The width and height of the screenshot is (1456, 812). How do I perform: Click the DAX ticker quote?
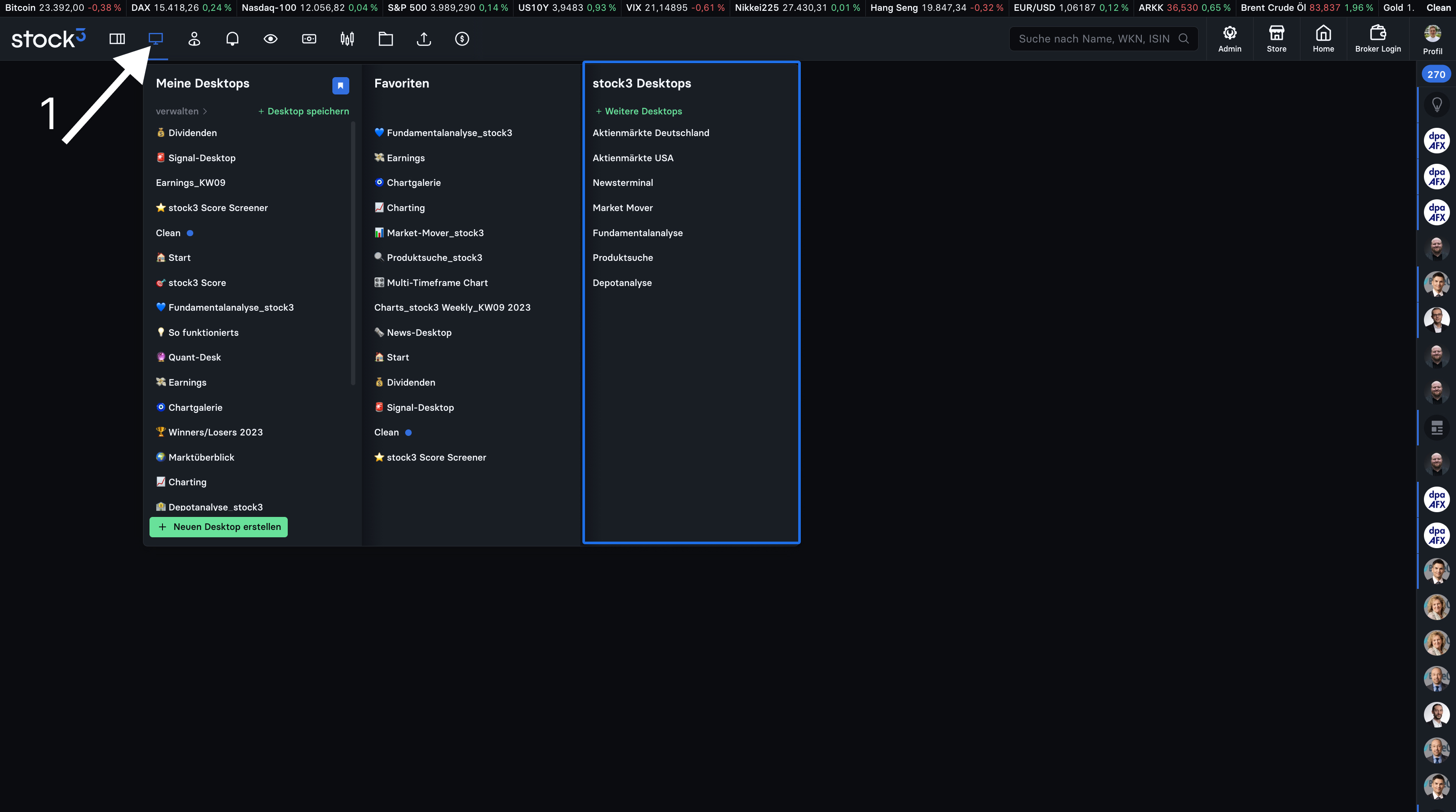(182, 7)
